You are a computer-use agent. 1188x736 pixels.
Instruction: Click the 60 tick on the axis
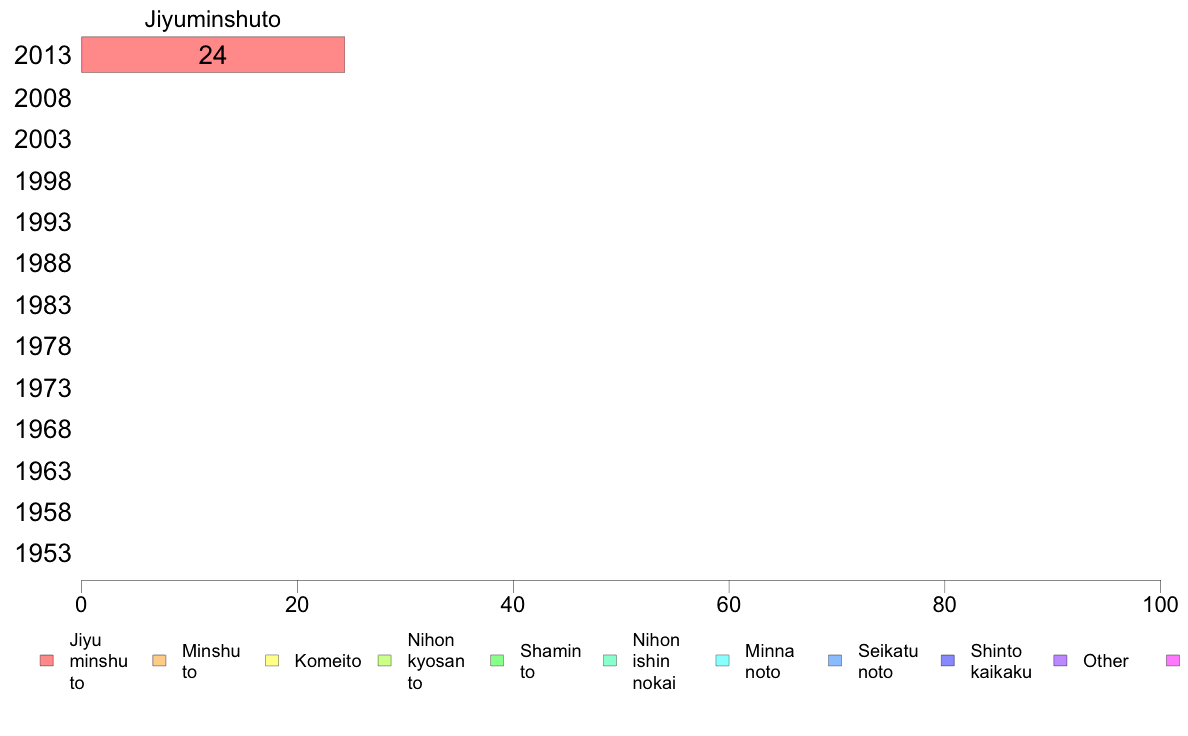[729, 604]
